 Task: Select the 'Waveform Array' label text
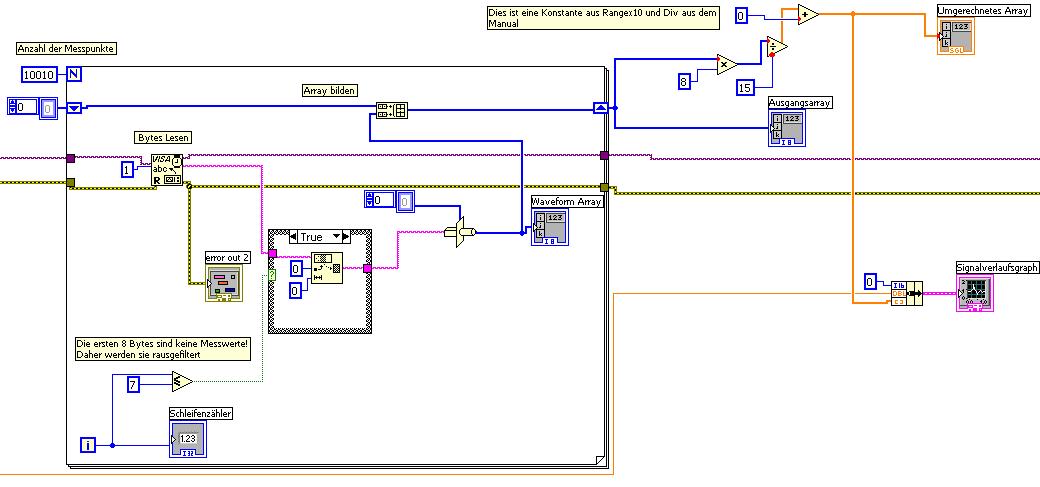click(x=568, y=202)
